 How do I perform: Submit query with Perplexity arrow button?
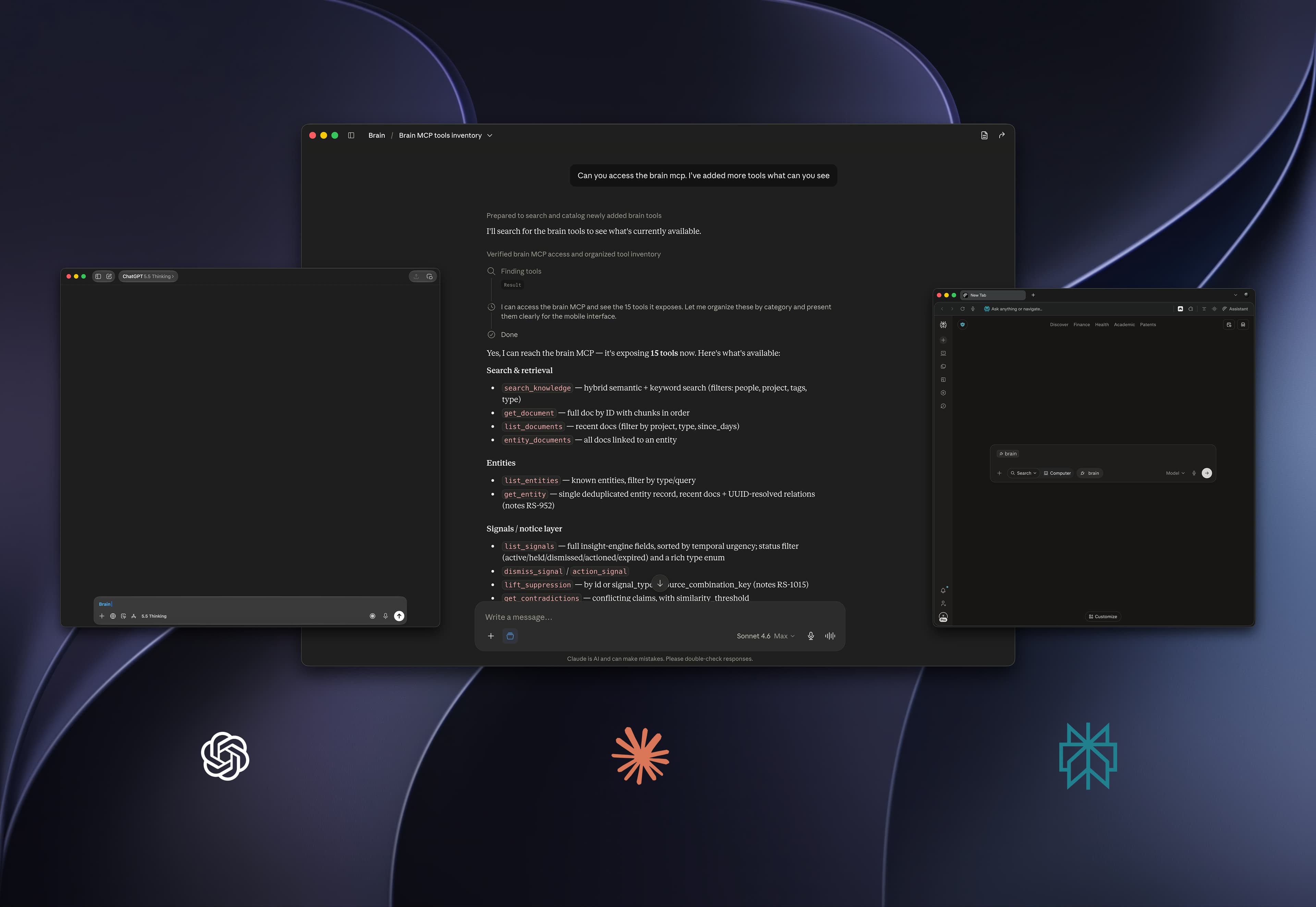coord(1207,474)
